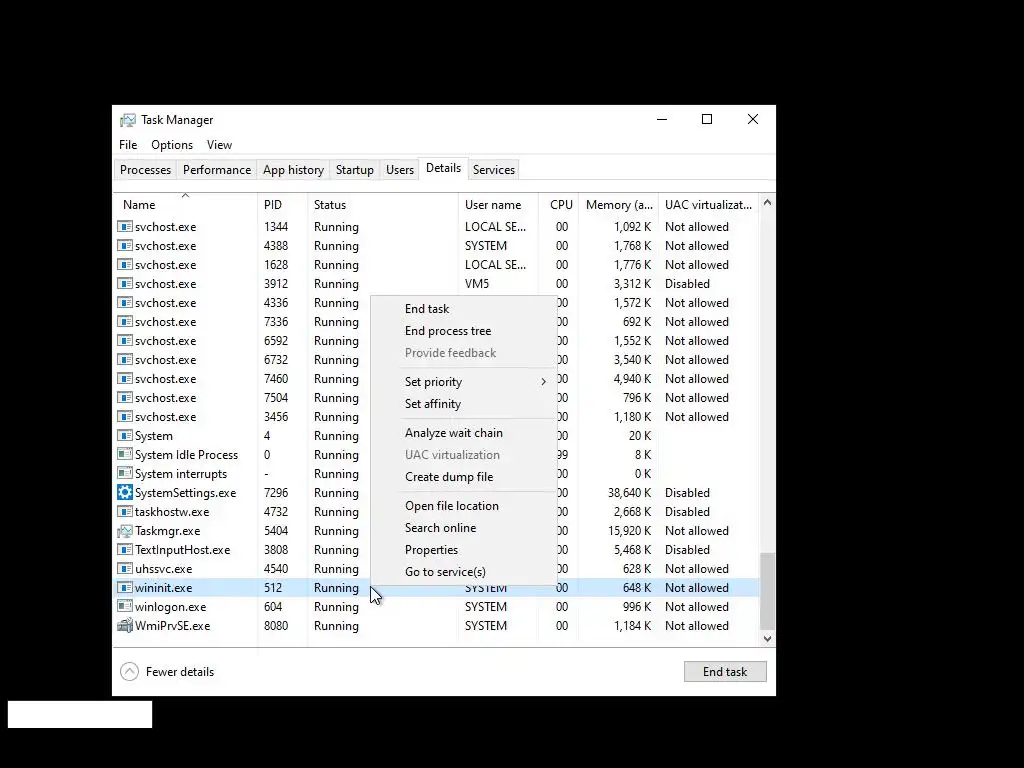Select the Taskmgr.exe row name
The width and height of the screenshot is (1024, 768).
pyautogui.click(x=167, y=531)
